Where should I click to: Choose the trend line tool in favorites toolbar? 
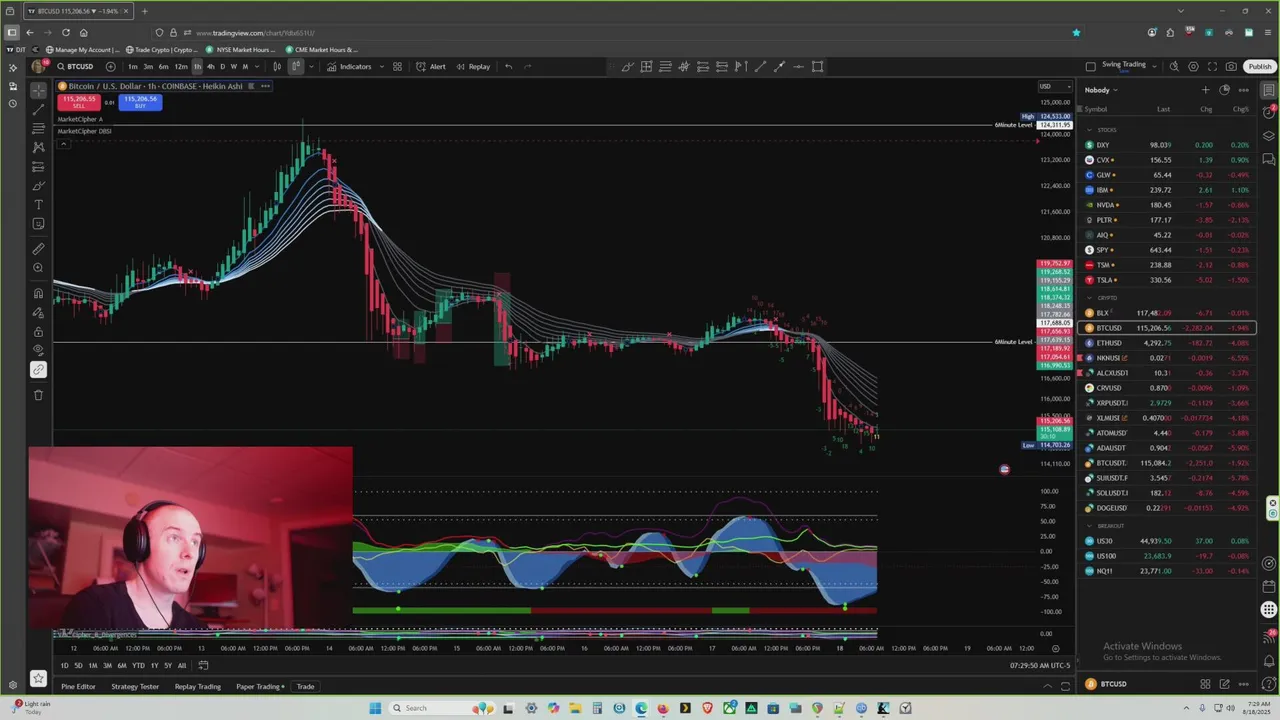click(760, 67)
